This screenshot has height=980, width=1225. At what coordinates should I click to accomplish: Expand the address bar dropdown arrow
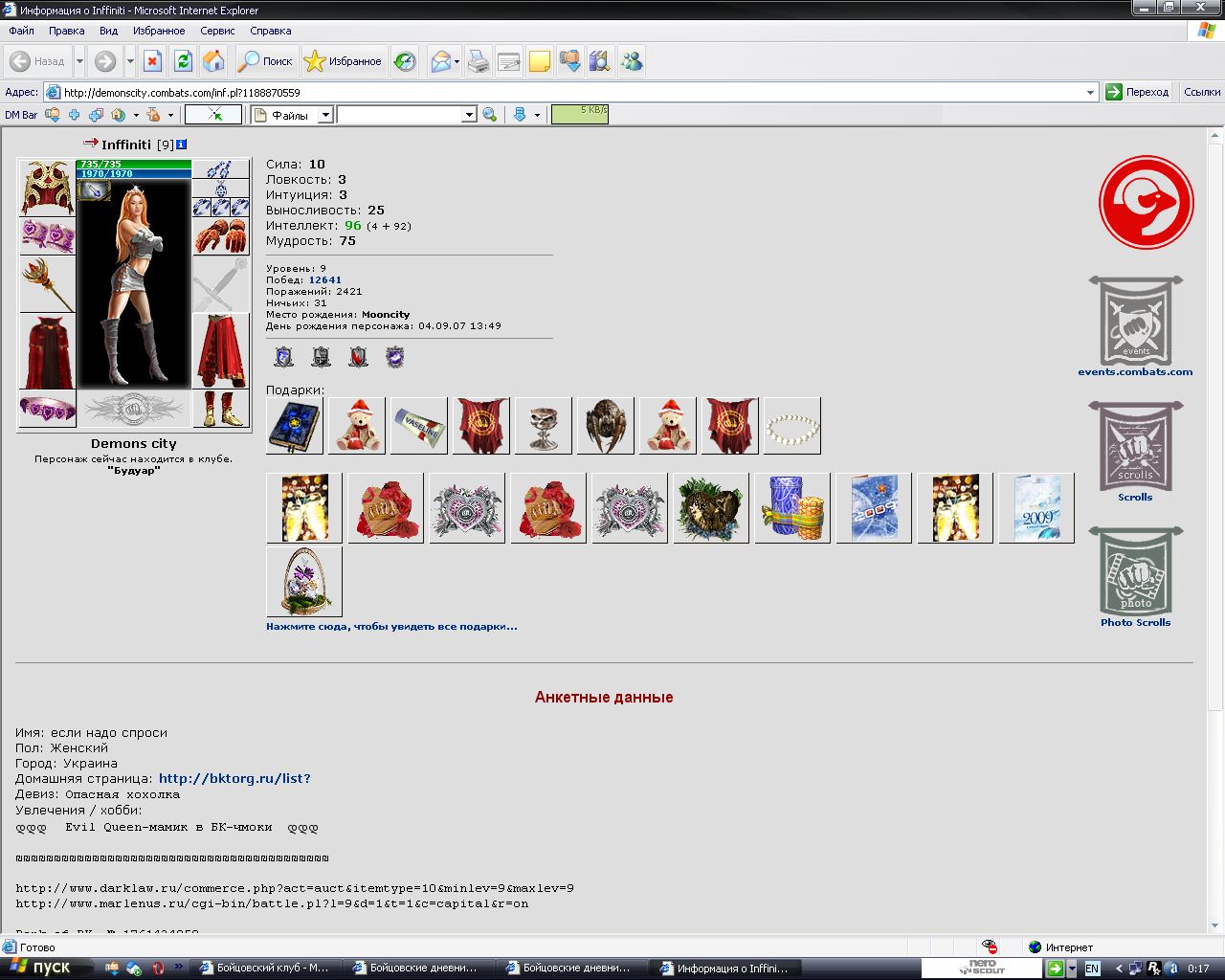(x=1090, y=93)
